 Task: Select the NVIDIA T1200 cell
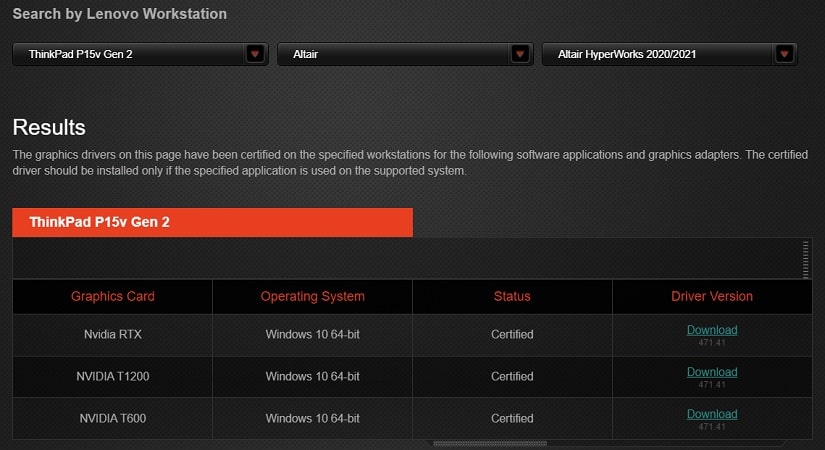pos(113,377)
